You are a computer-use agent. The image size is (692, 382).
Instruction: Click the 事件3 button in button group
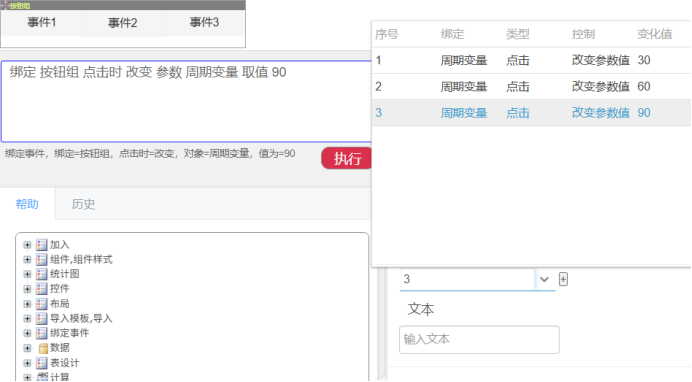tap(204, 22)
